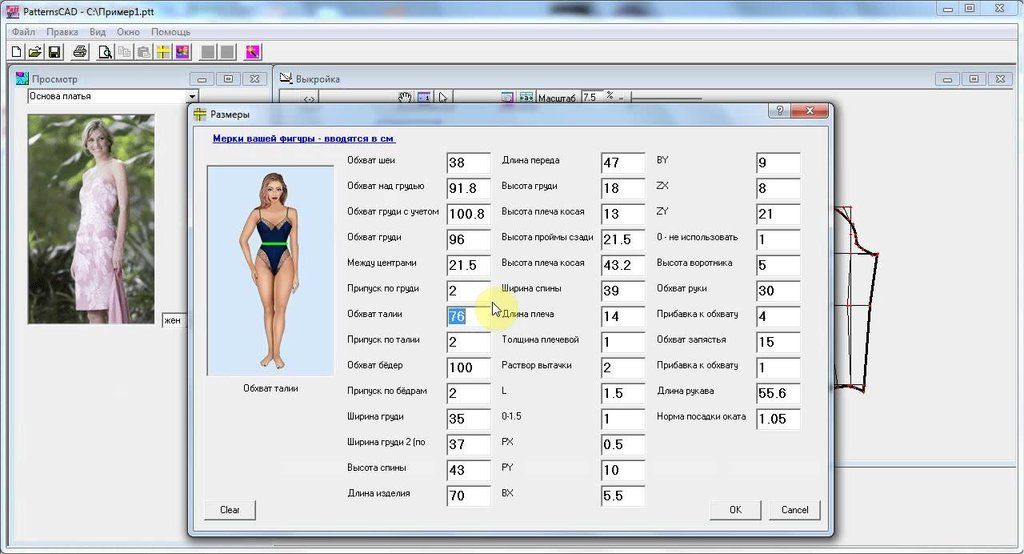The width and height of the screenshot is (1024, 554).
Task: Click the purple 1:1 scale icon in Выкройка toolbar
Action: tap(424, 97)
